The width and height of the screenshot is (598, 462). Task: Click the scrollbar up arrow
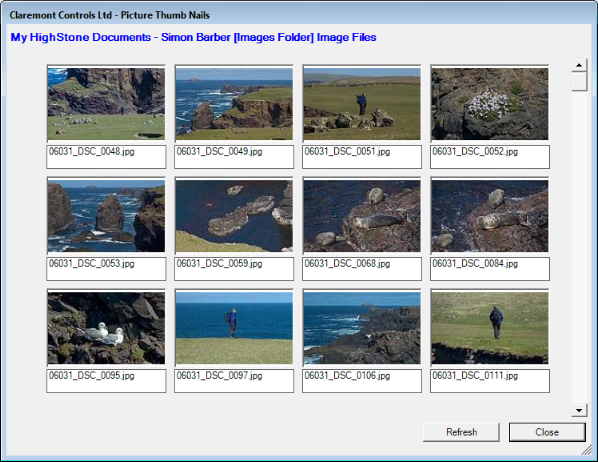pos(579,65)
